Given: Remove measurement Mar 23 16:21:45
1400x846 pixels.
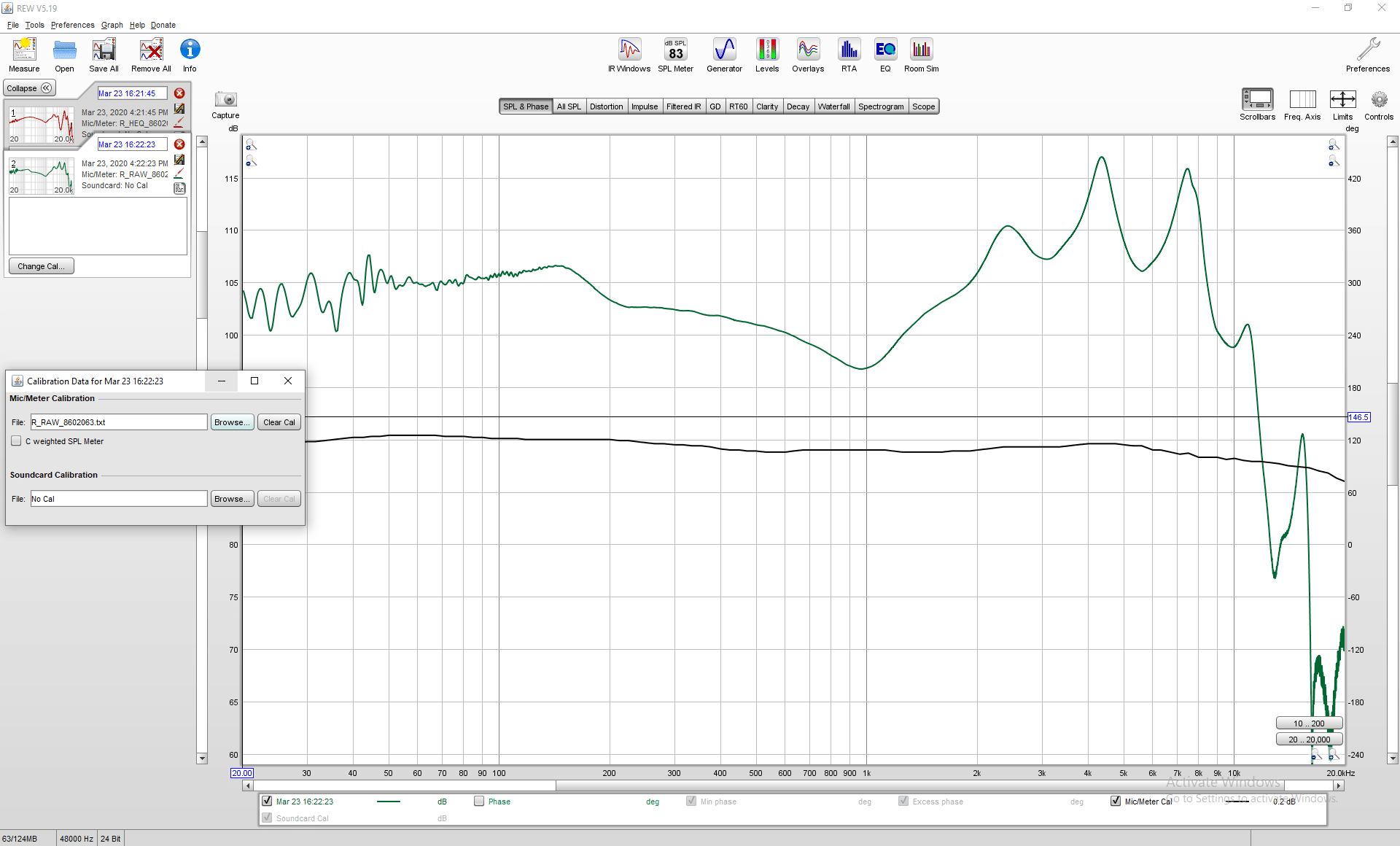Looking at the screenshot, I should click(179, 93).
